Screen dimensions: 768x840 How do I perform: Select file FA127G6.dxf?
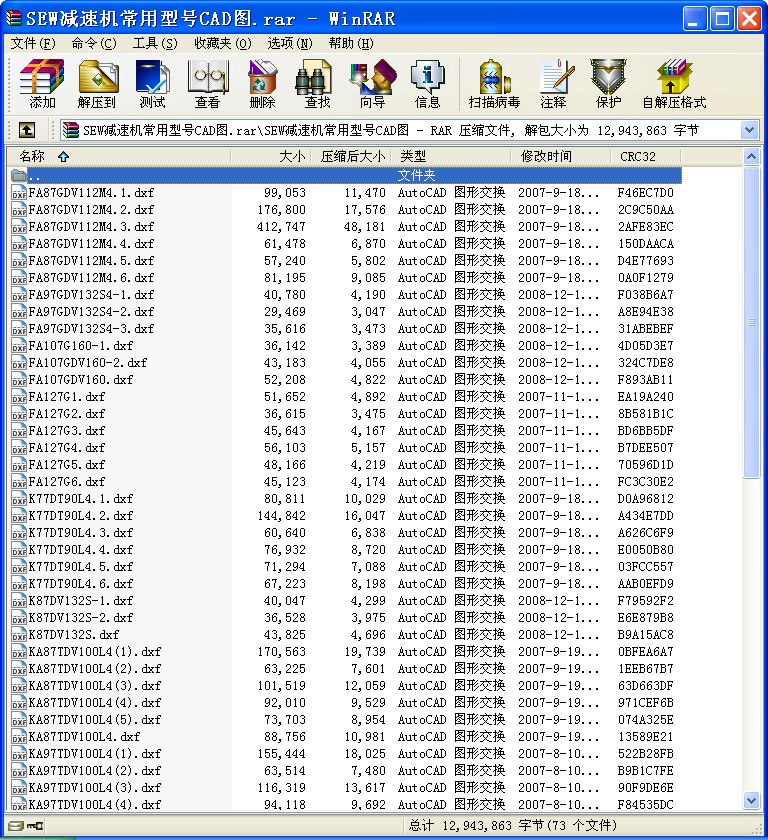point(66,482)
